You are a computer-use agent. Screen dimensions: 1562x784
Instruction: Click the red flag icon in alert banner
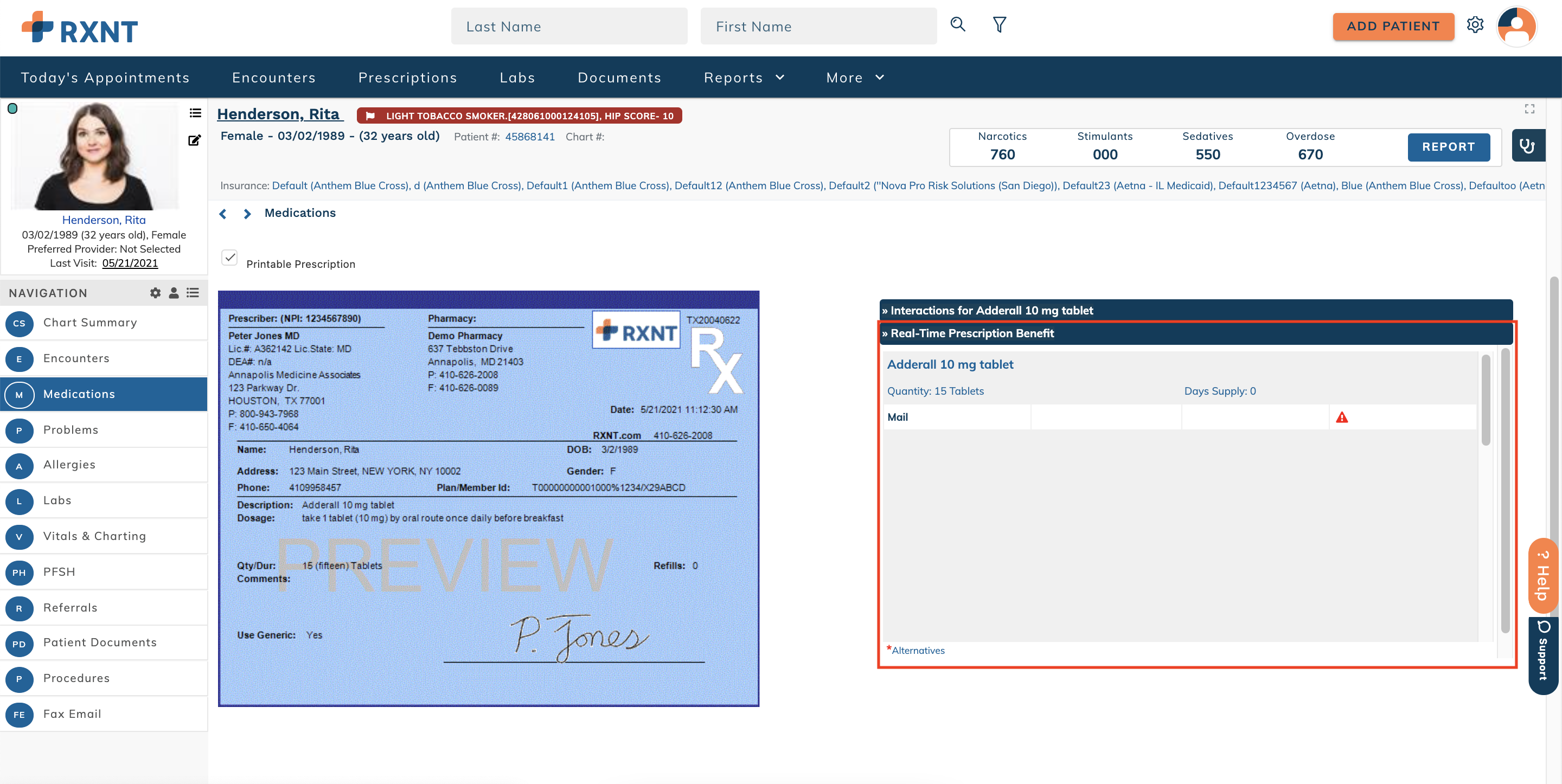point(370,116)
